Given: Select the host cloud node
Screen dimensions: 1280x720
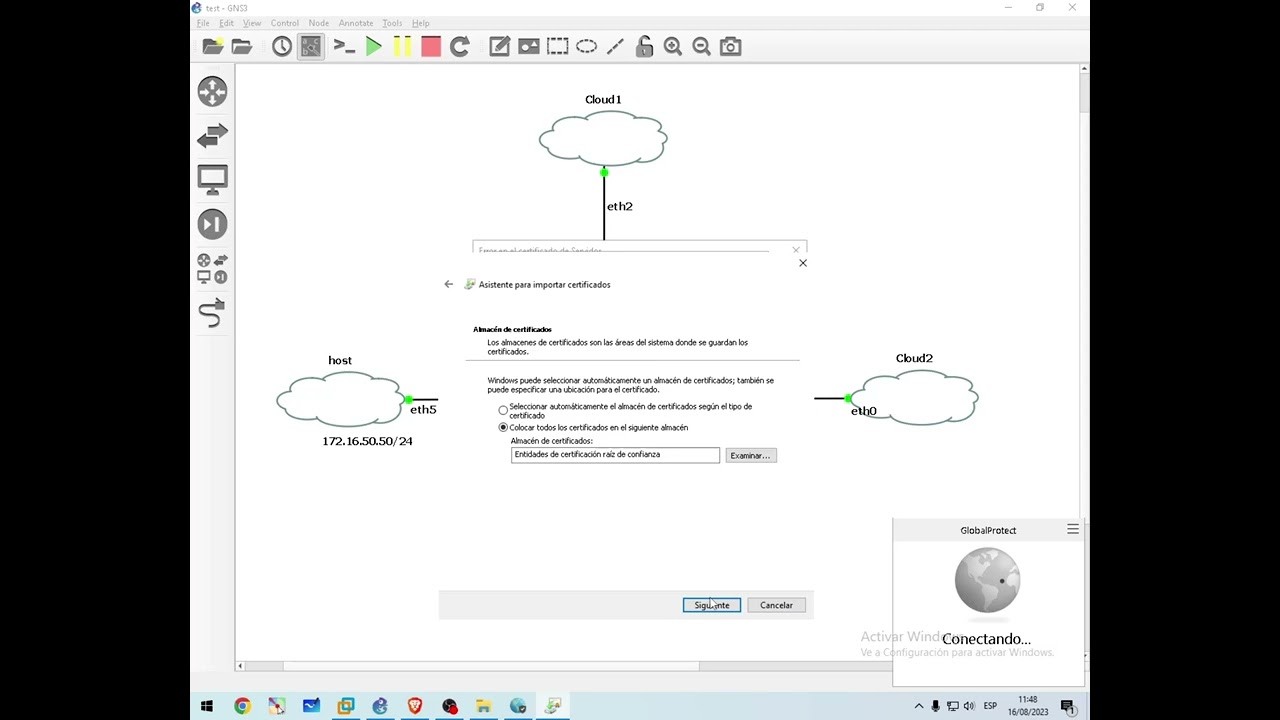Looking at the screenshot, I should 340,398.
